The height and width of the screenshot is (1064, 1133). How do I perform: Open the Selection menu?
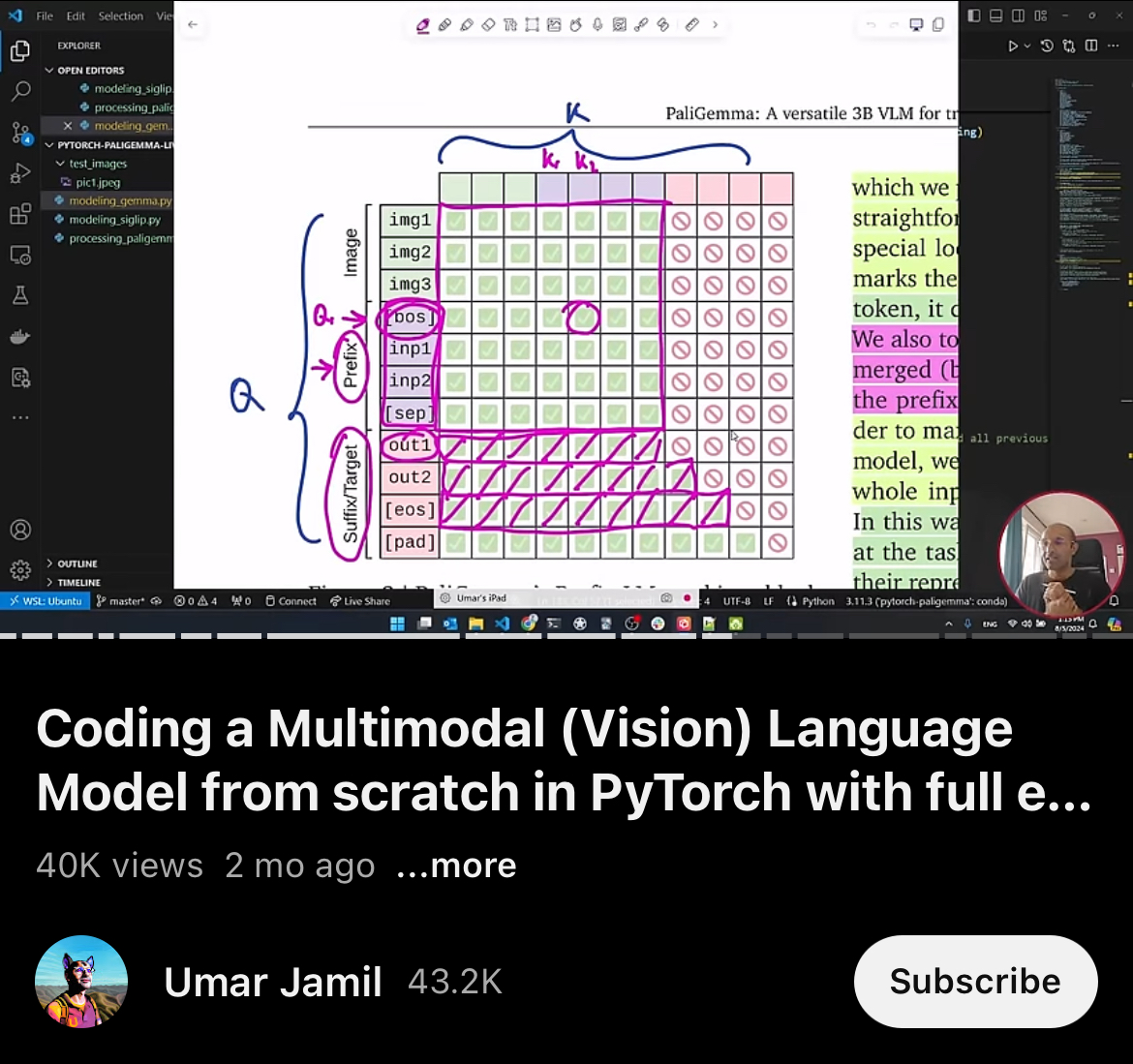coord(121,15)
